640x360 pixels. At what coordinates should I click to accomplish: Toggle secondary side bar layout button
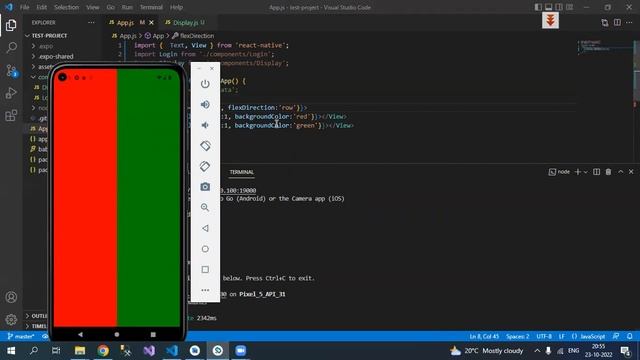(x=559, y=7)
